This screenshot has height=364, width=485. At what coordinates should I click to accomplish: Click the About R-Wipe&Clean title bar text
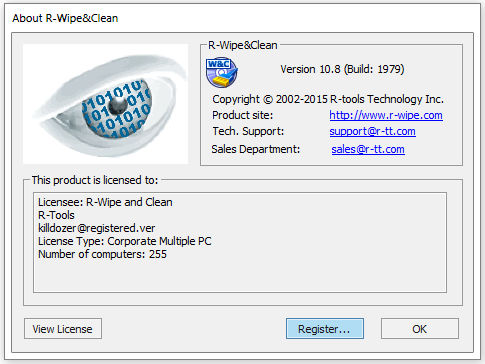tap(65, 18)
